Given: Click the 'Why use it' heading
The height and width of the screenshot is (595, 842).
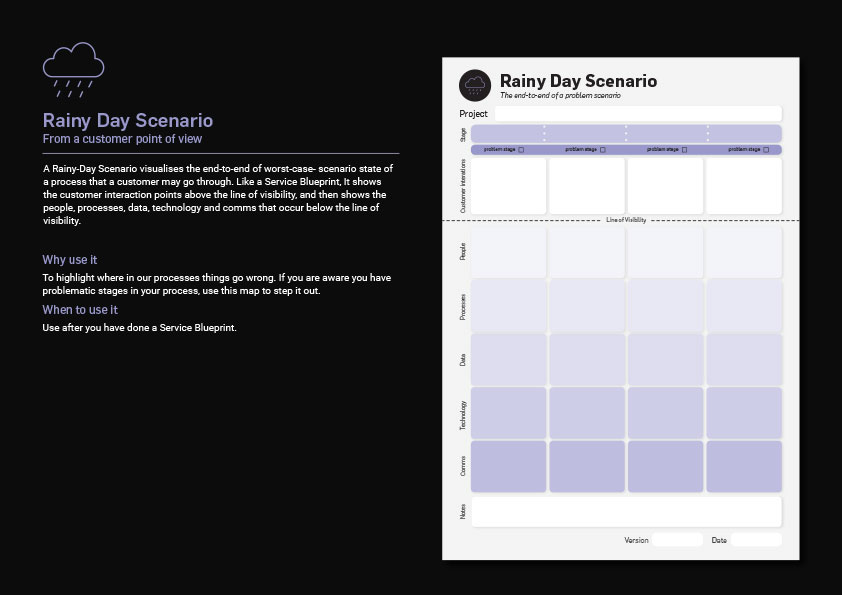Looking at the screenshot, I should tap(70, 260).
